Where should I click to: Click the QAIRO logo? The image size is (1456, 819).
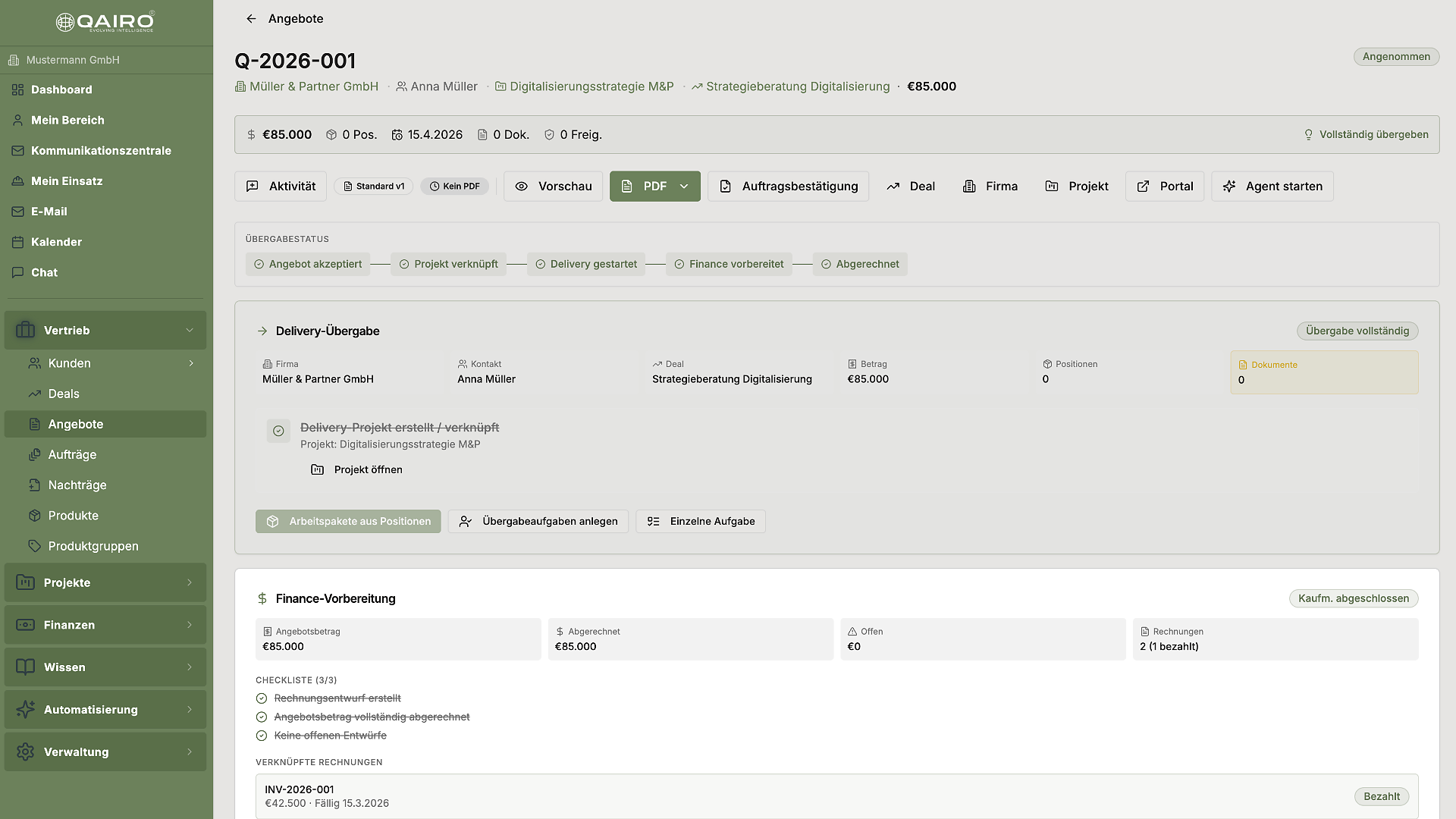(x=106, y=22)
